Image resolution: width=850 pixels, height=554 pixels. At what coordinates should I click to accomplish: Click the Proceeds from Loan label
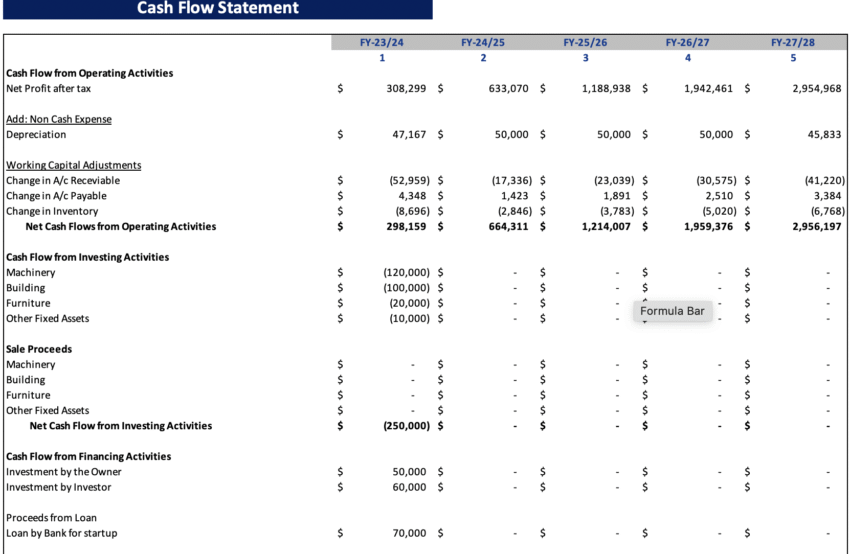coord(51,518)
